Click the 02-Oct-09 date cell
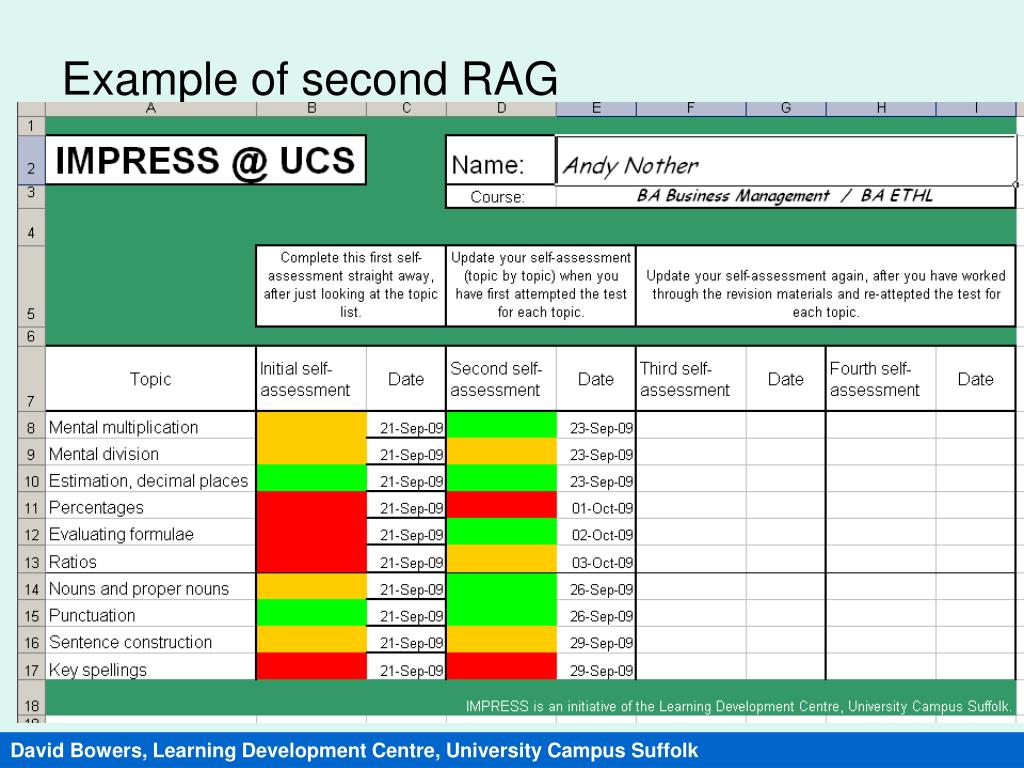The image size is (1024, 768). [x=596, y=534]
